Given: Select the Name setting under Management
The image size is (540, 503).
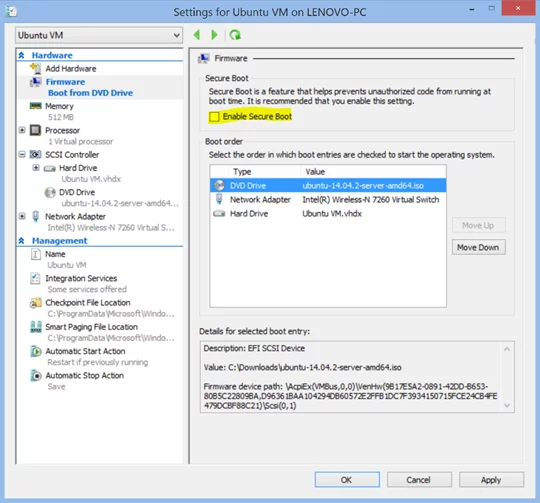Looking at the screenshot, I should (55, 254).
